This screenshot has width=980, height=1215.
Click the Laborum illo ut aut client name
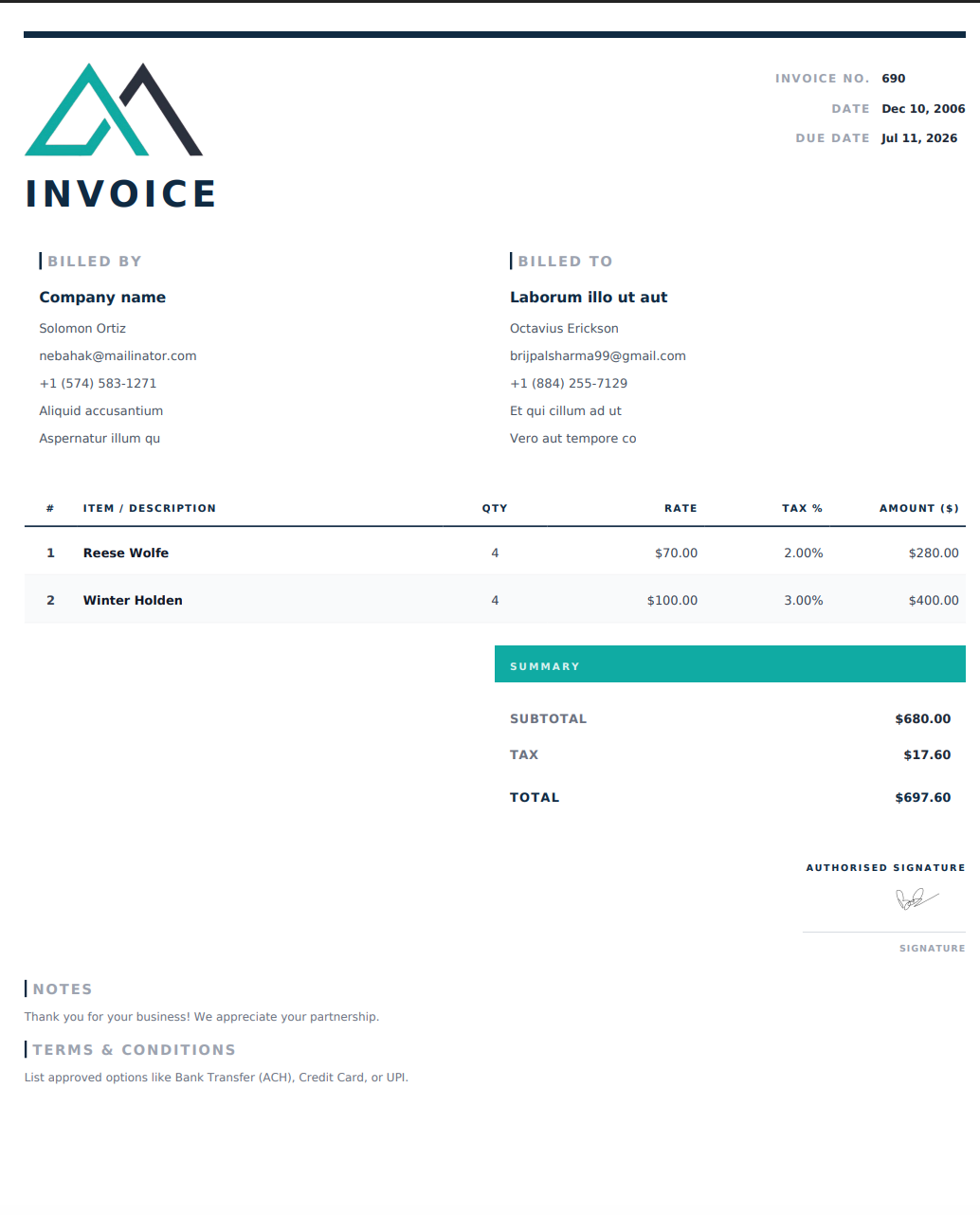[589, 298]
